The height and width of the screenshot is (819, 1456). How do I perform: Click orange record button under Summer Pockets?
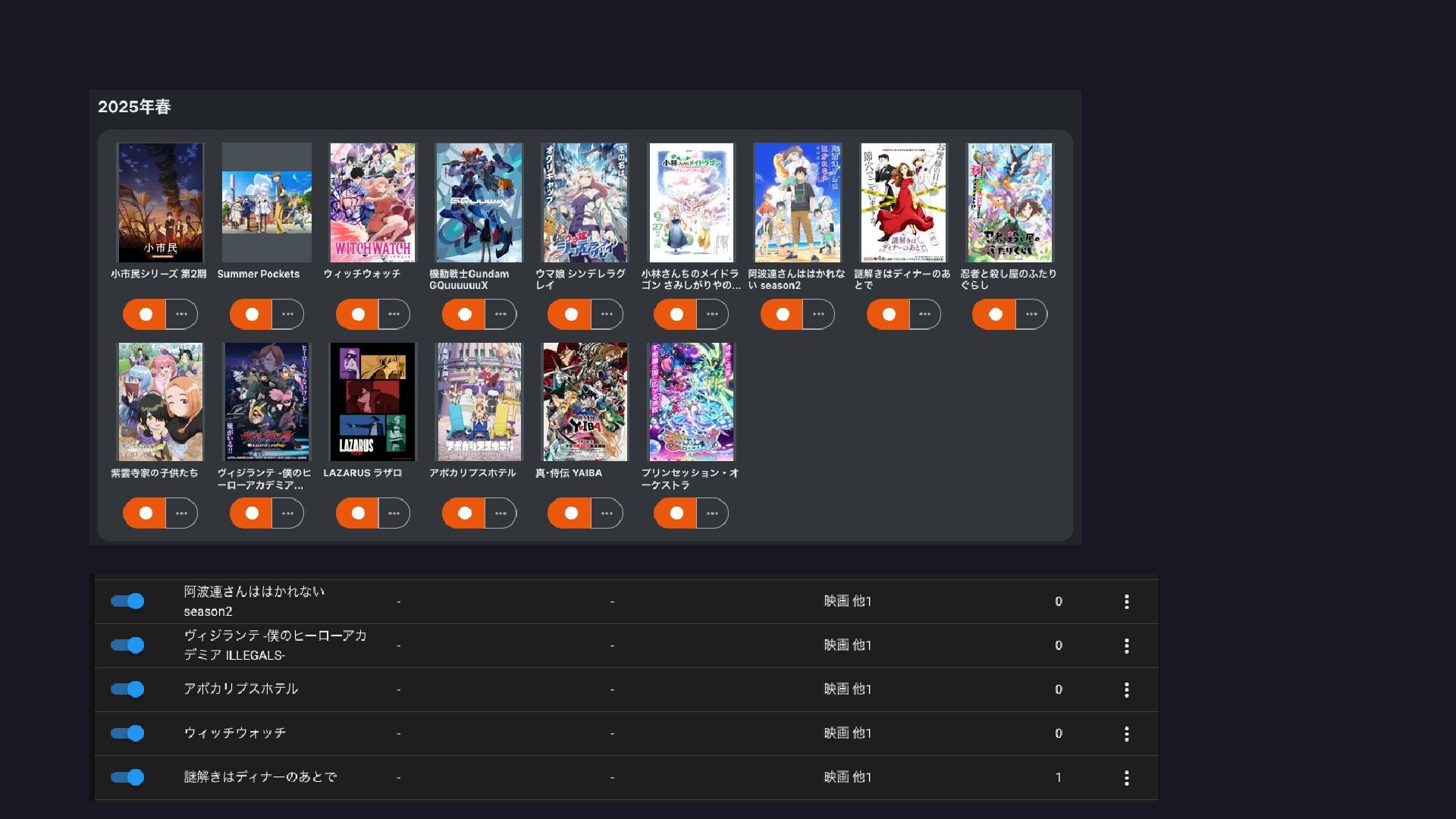pos(251,314)
